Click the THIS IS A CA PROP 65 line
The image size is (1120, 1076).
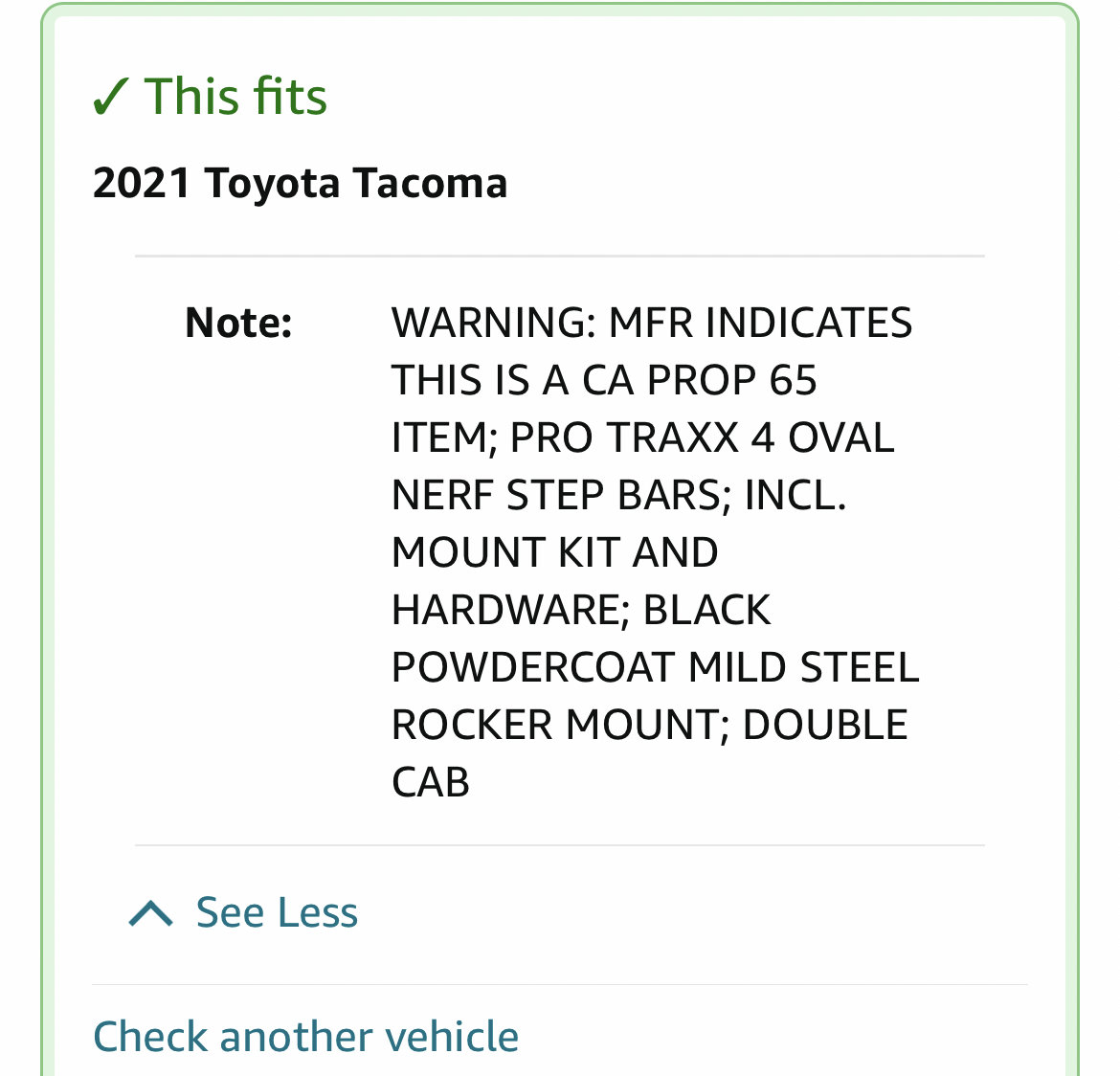point(604,379)
